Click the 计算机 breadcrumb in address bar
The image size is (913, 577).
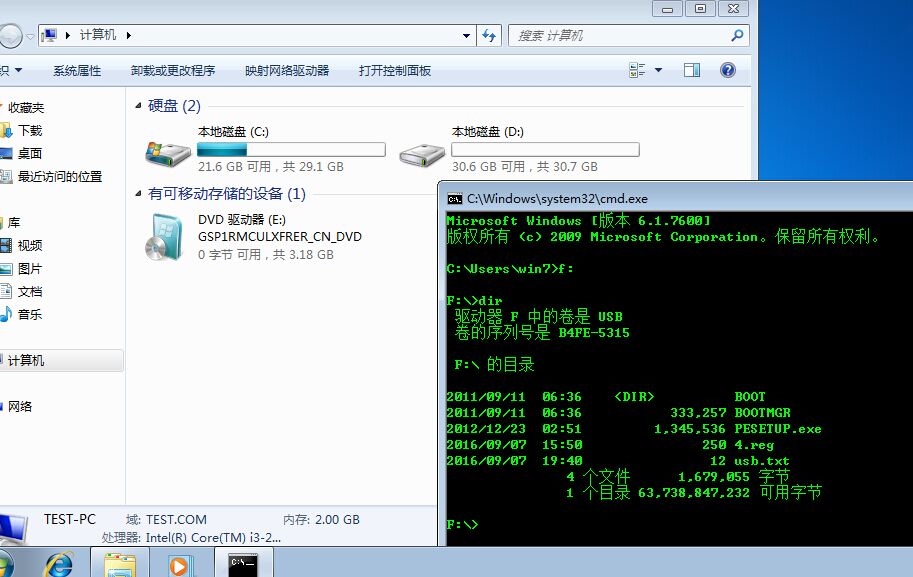pyautogui.click(x=98, y=35)
